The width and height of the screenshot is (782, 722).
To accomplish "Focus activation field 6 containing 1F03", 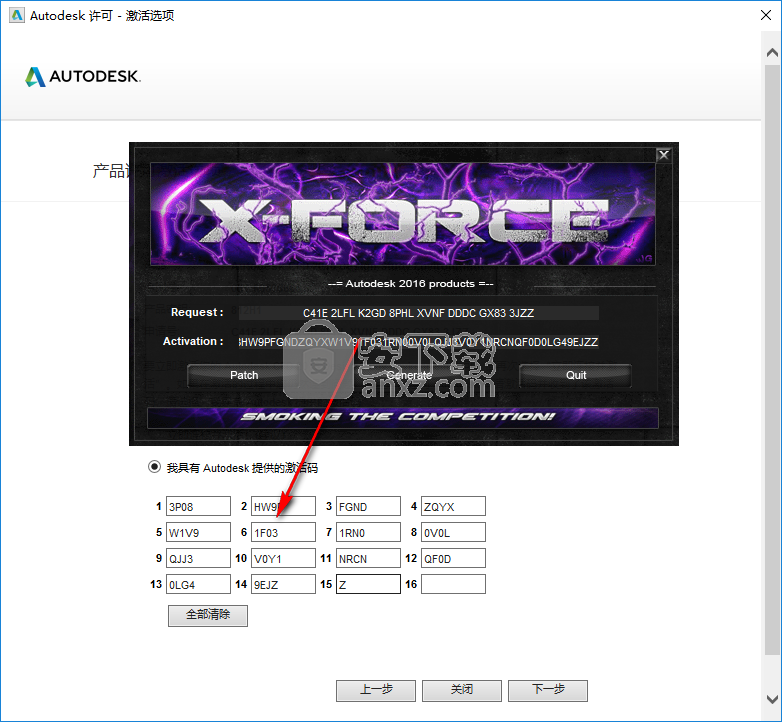I will [x=283, y=532].
